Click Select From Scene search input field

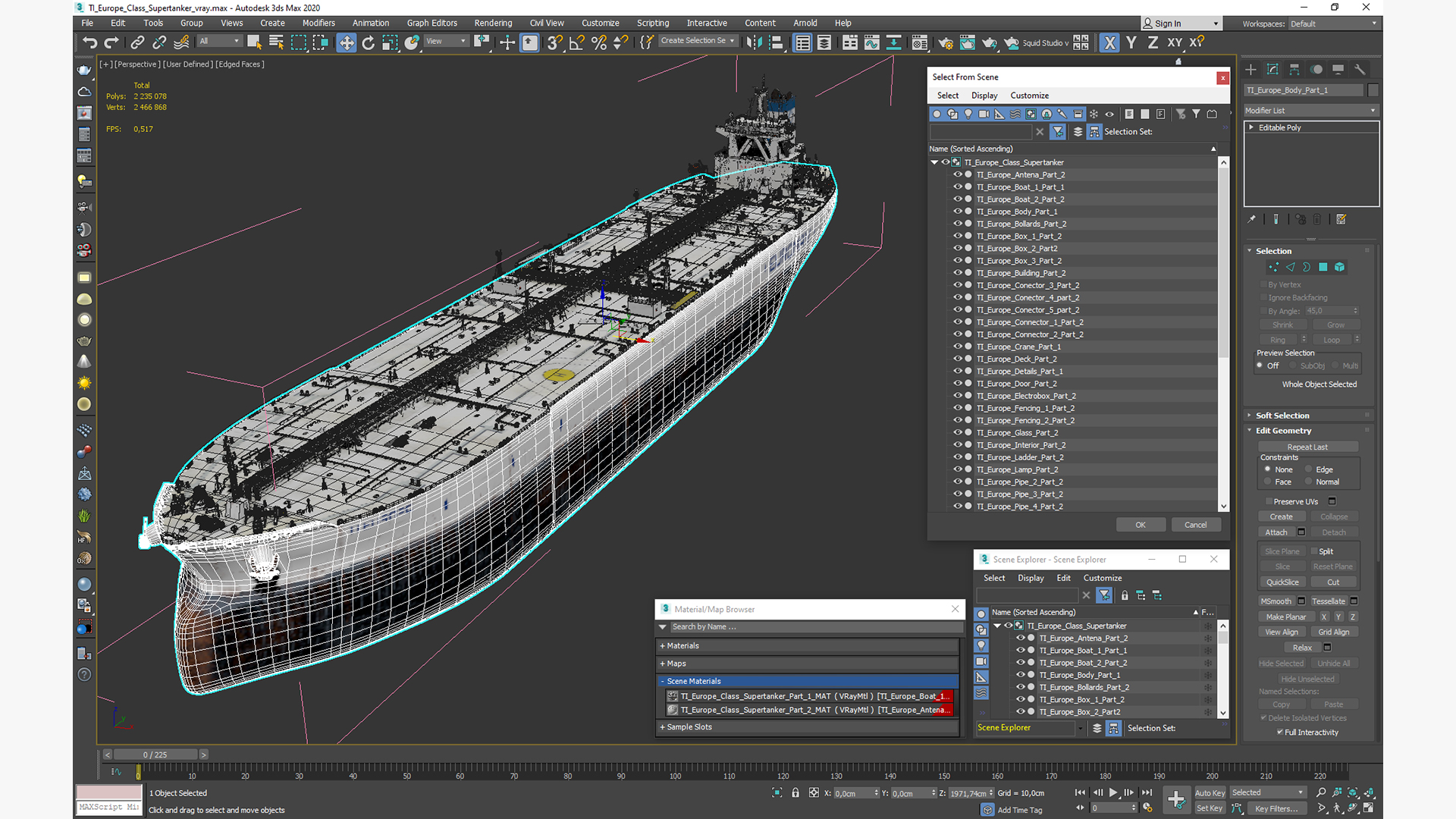point(981,132)
